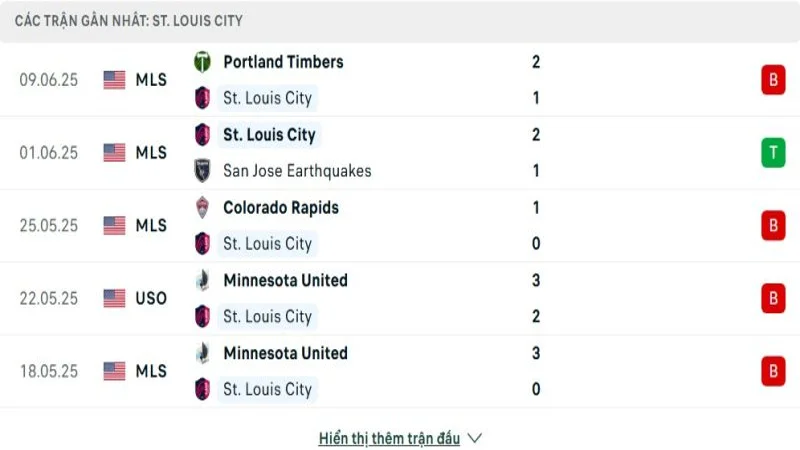
Task: Click the MLS league label for 18.05.25
Action: (x=151, y=371)
